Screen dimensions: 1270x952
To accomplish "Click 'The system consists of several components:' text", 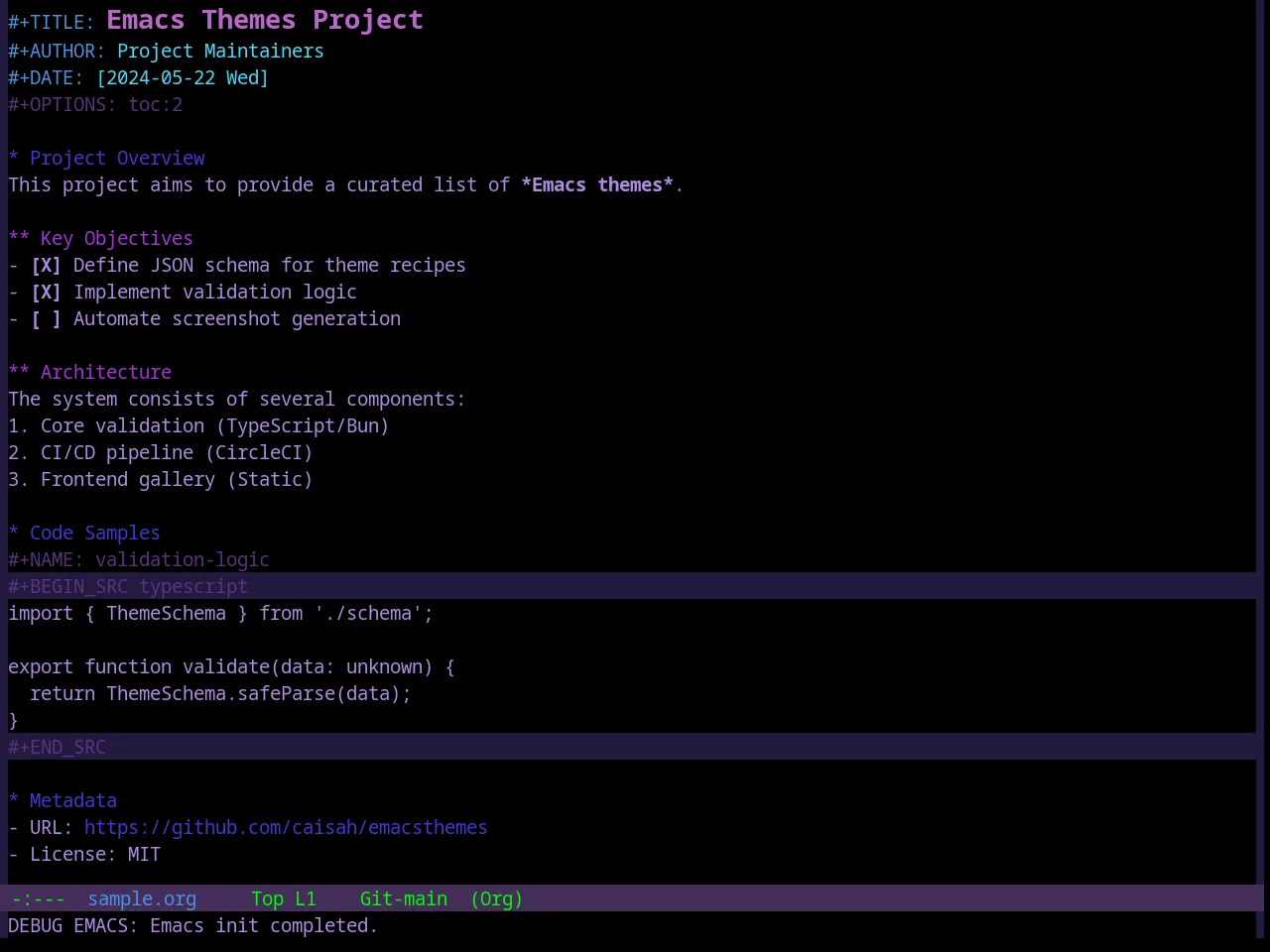I will tap(236, 399).
